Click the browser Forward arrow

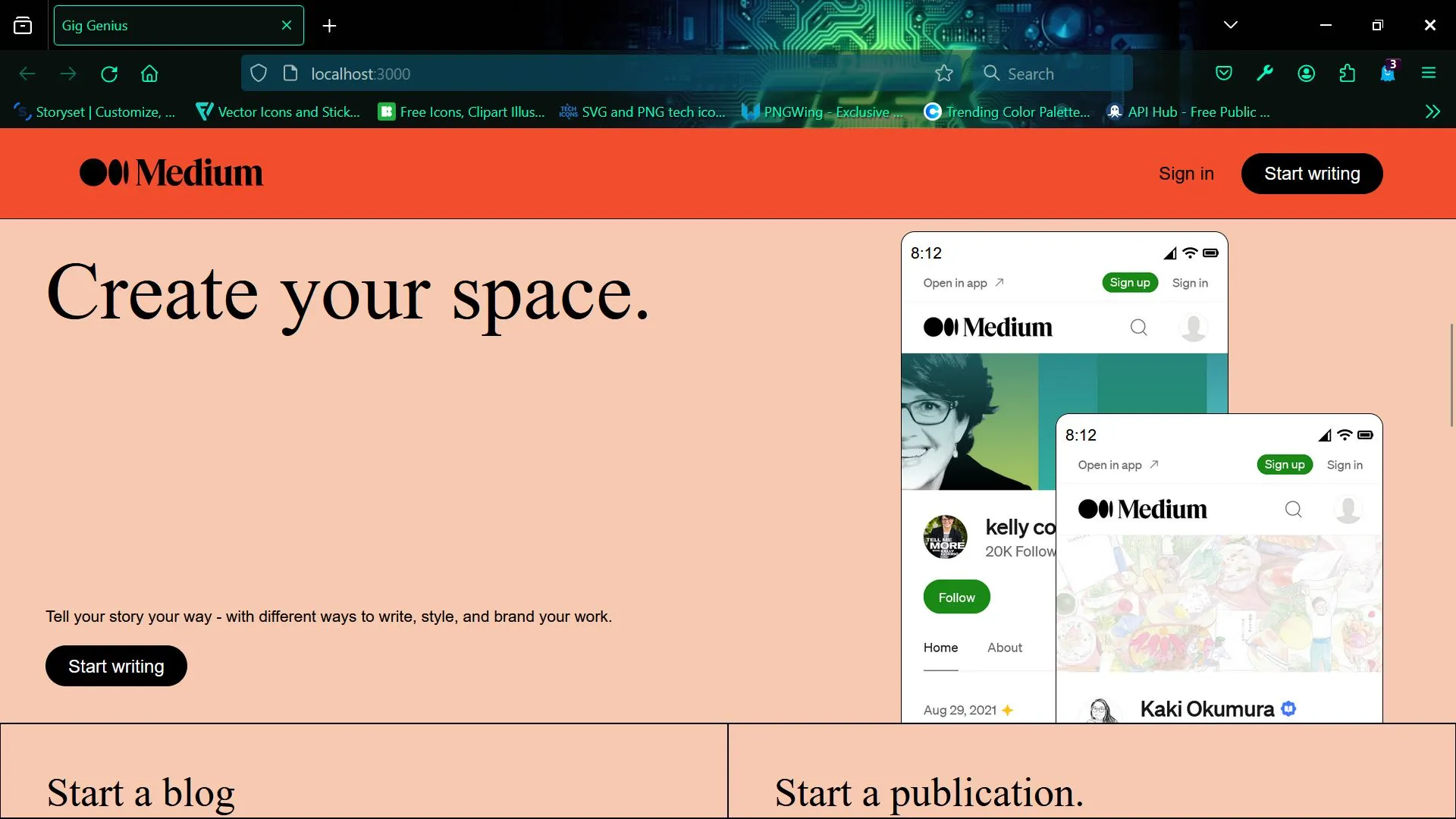coord(68,74)
